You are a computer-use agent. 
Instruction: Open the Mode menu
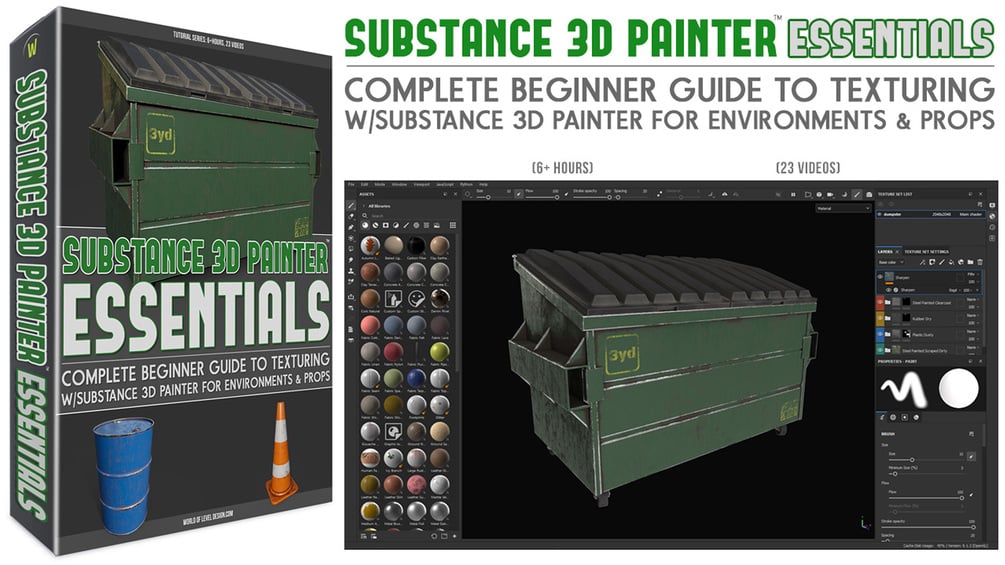(379, 184)
